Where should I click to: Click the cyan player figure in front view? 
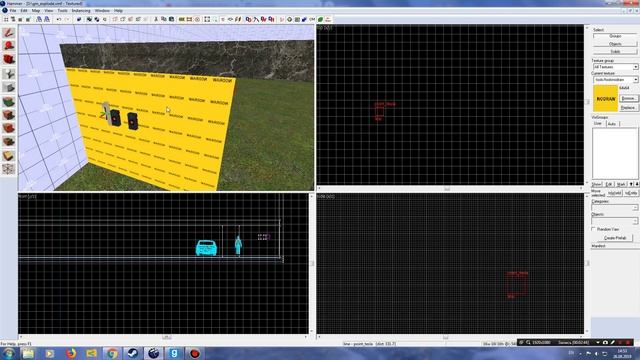click(x=238, y=245)
